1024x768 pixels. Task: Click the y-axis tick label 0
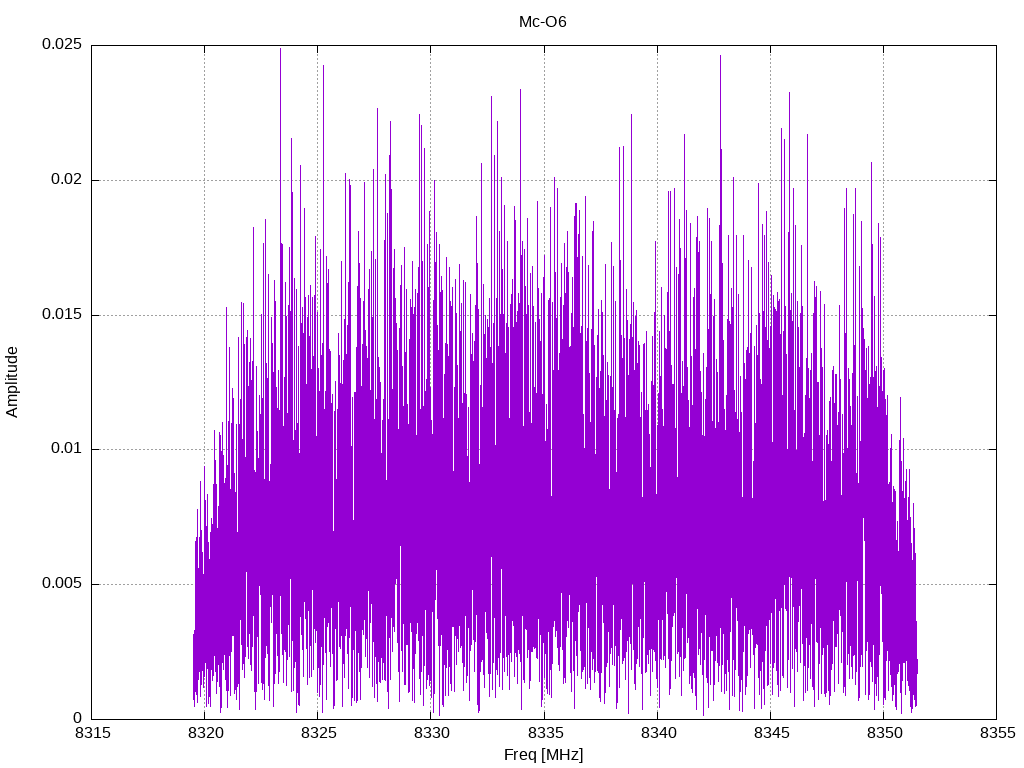tap(78, 718)
